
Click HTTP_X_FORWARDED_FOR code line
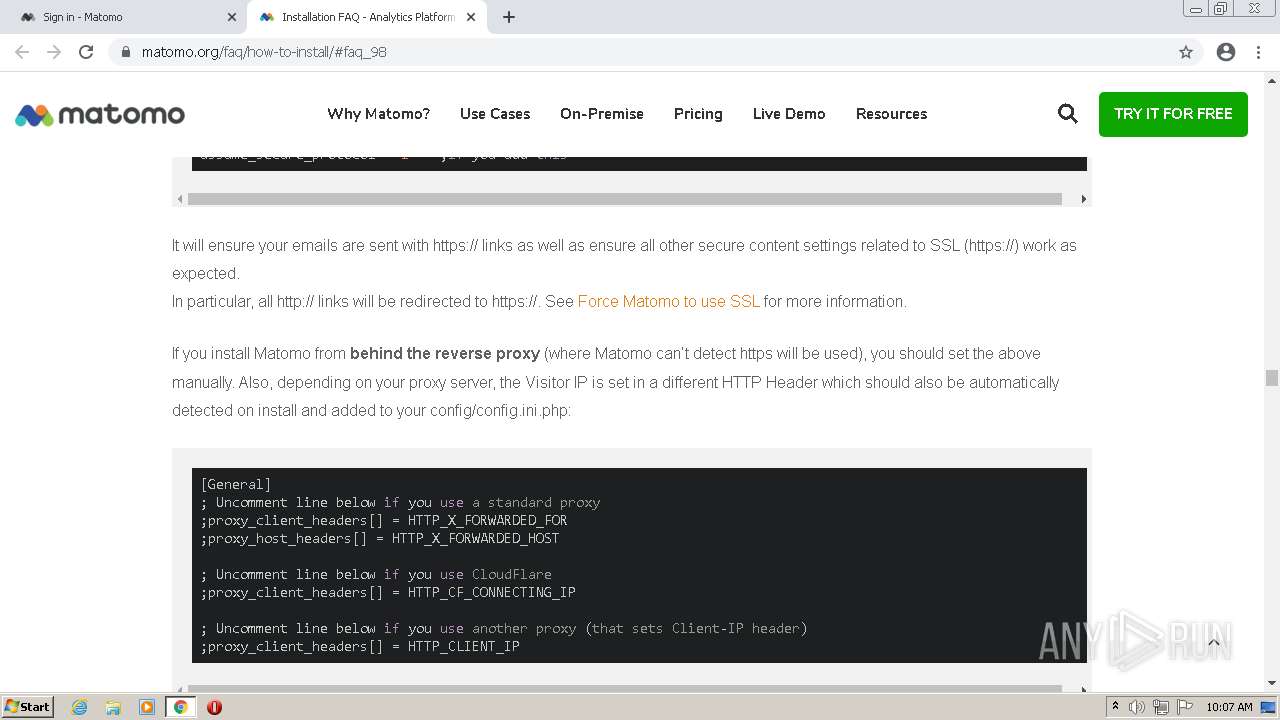tap(384, 520)
